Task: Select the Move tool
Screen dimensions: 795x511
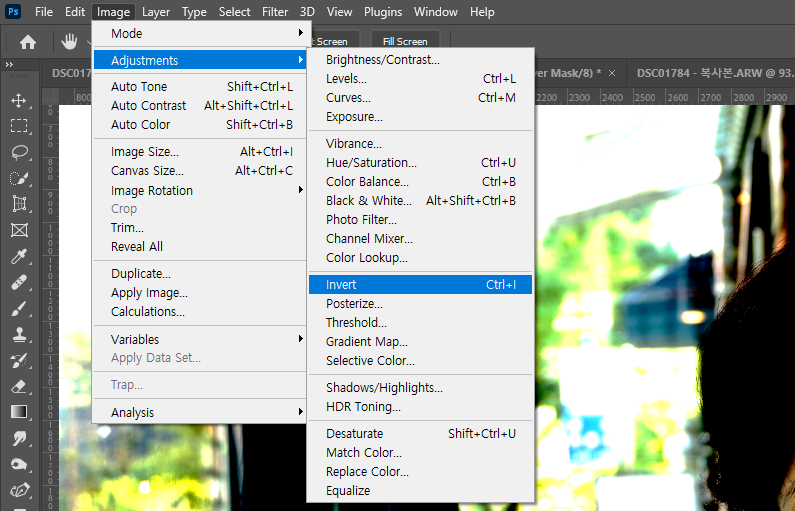Action: (x=19, y=100)
